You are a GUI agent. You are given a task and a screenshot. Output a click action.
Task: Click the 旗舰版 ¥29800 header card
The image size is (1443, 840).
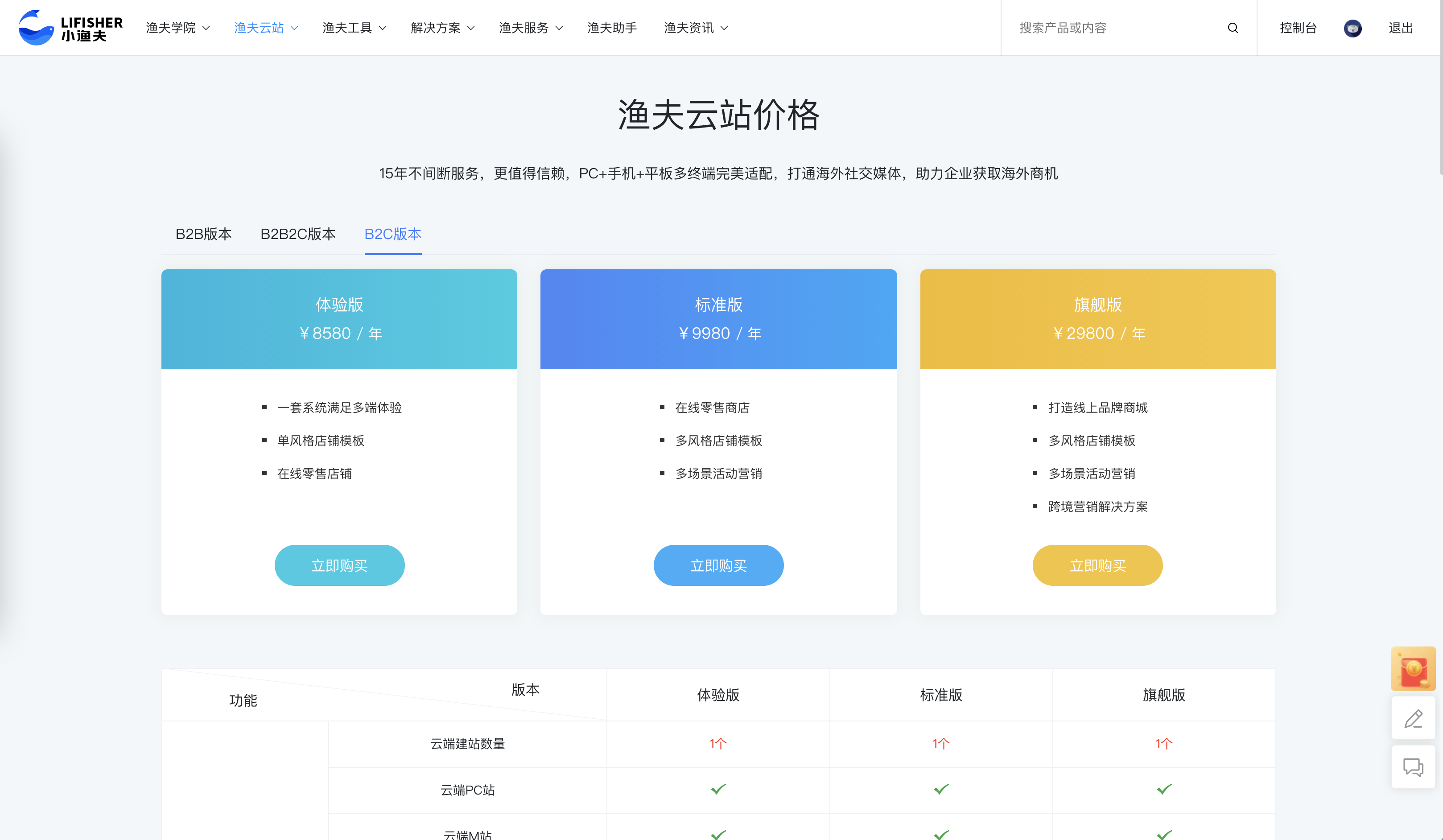[x=1098, y=319]
